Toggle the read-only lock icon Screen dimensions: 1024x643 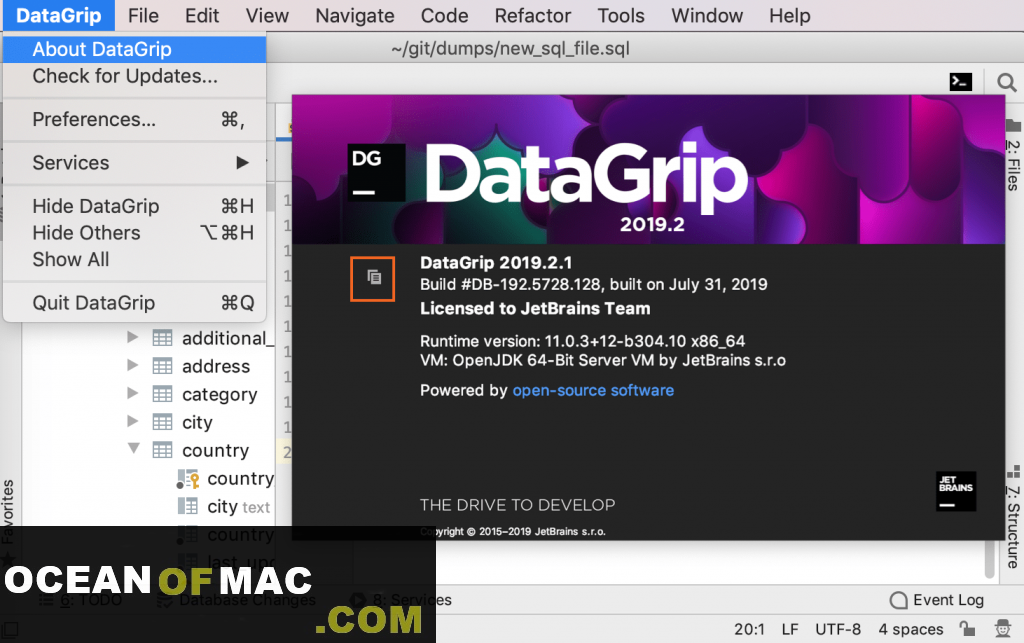click(x=967, y=629)
